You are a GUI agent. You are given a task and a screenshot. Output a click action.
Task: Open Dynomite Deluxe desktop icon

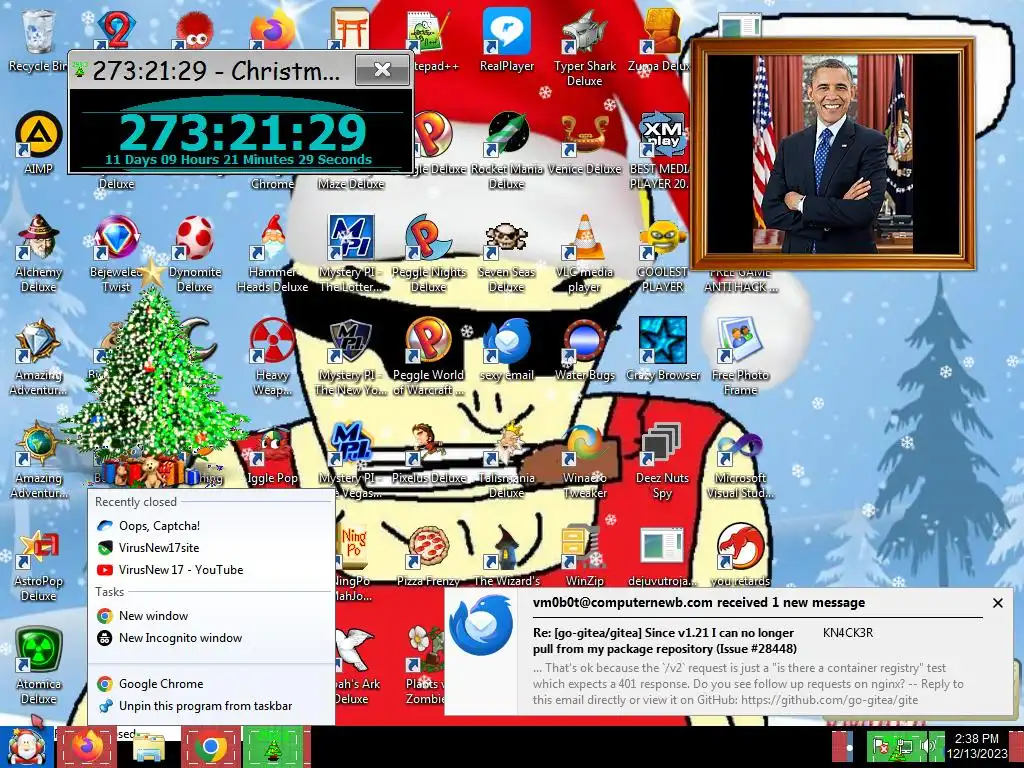coord(195,253)
